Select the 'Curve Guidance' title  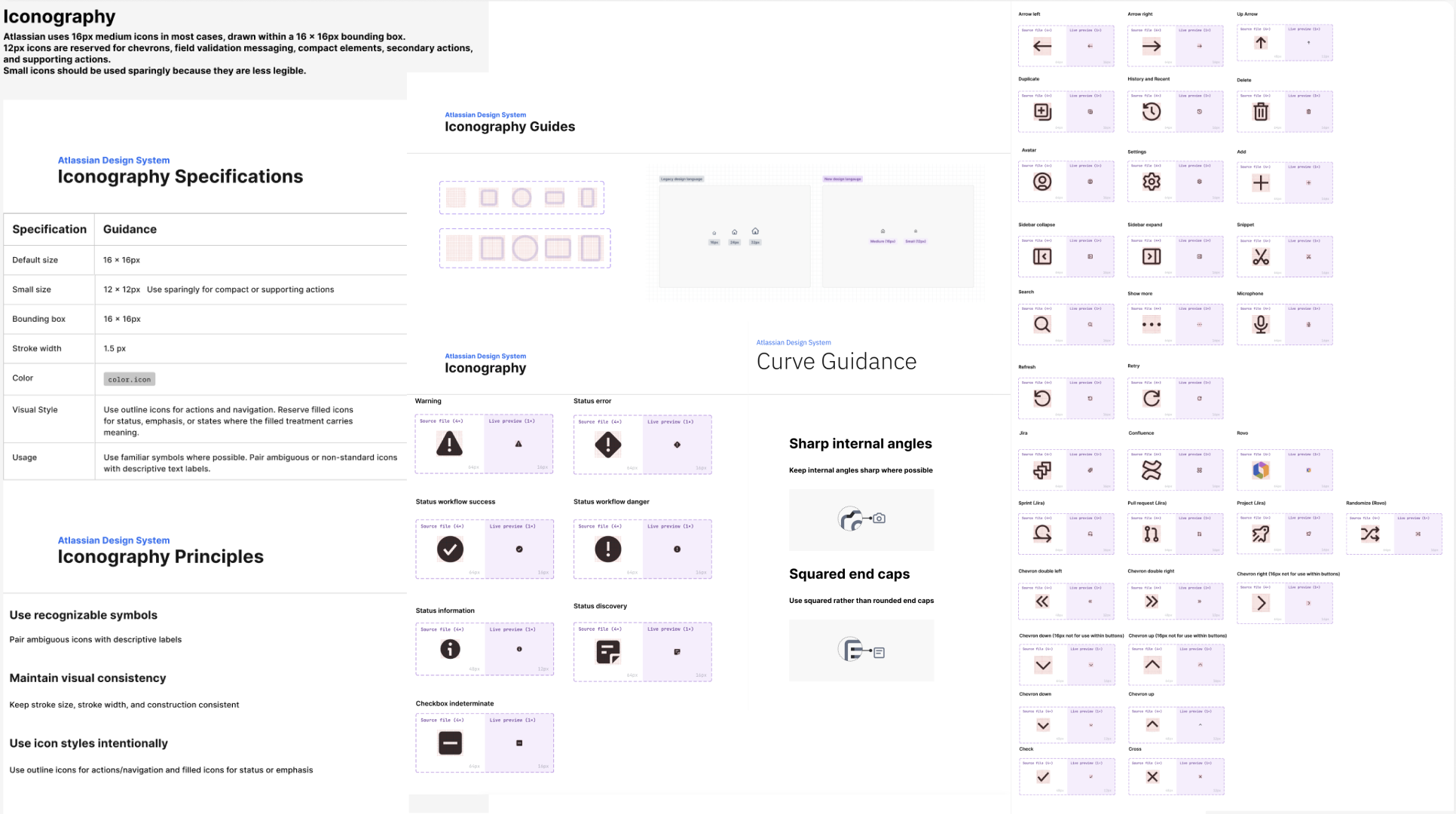[x=837, y=362]
